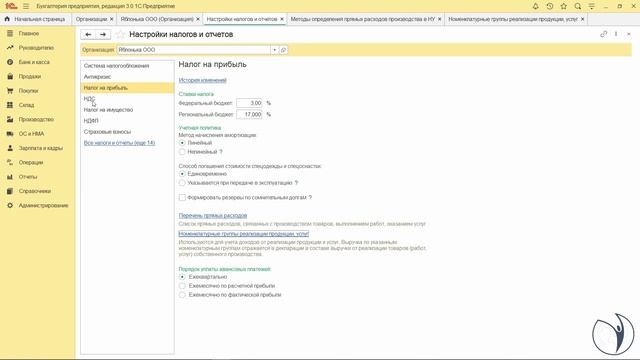Close the Настройки налогов и отчетов tab
This screenshot has width=640, height=360.
[282, 19]
